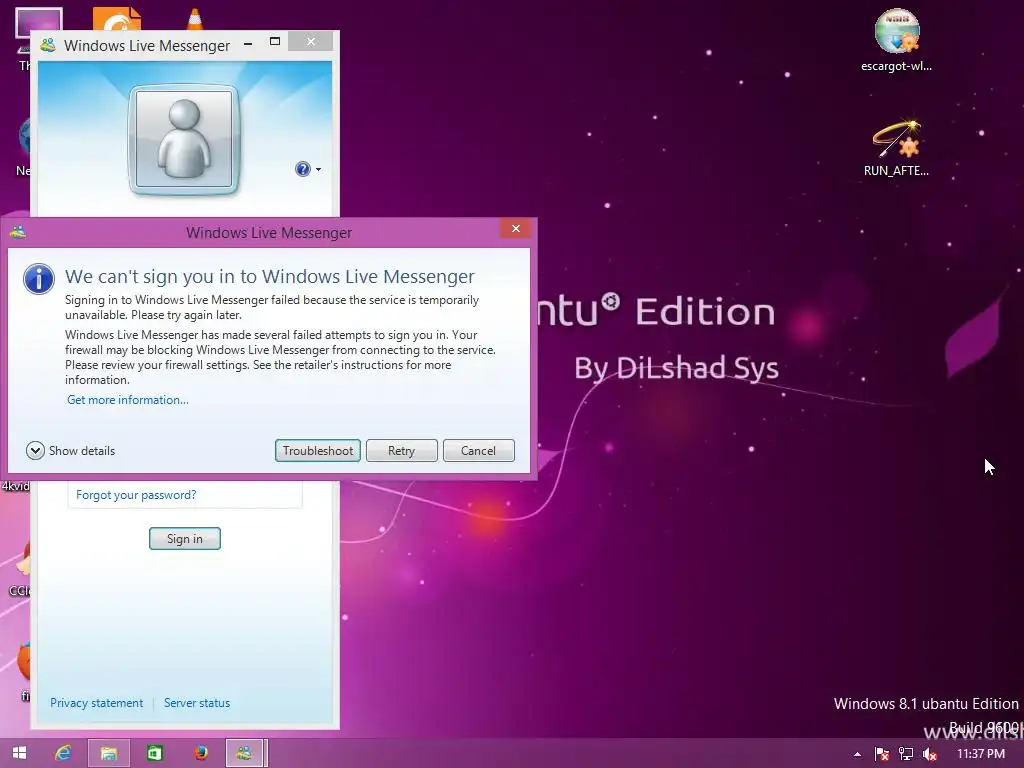Maximize the Windows Live Messenger main window
Screen dimensions: 1024x768
point(275,42)
